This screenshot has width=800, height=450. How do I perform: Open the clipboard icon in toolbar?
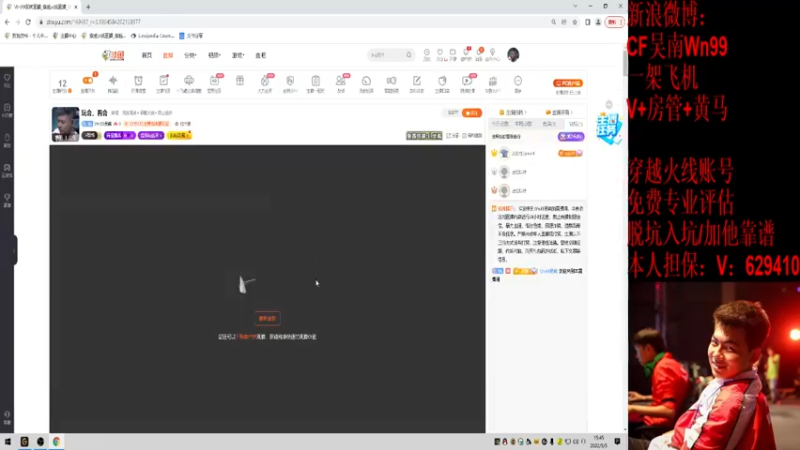pyautogui.click(x=315, y=81)
